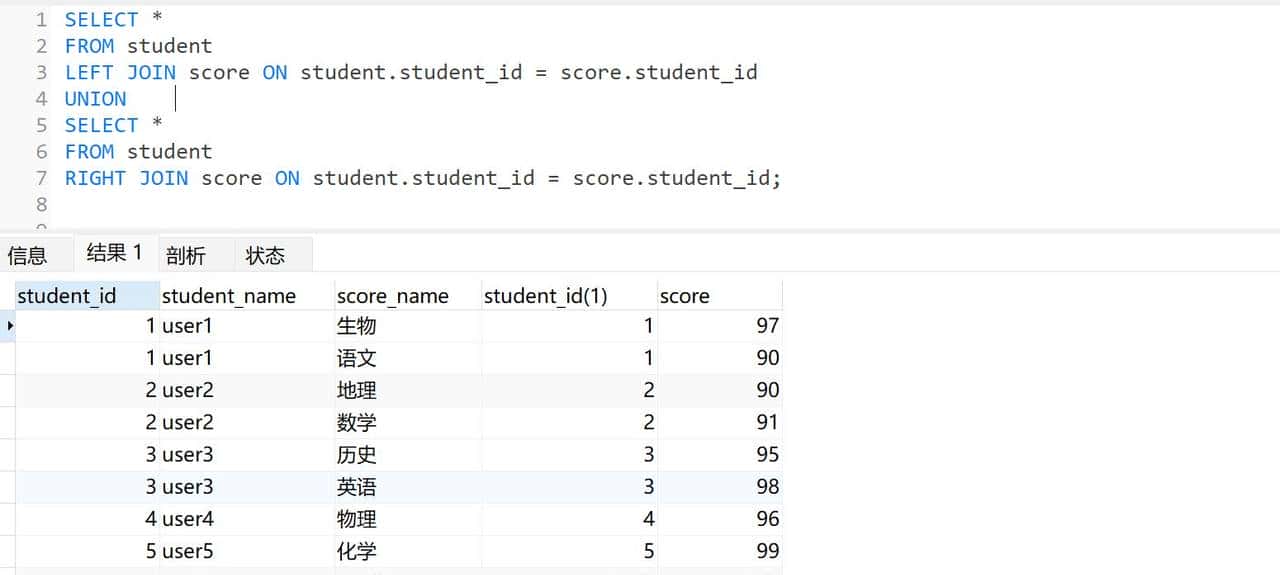Select the cell containing 数学
The image size is (1280, 575).
408,422
